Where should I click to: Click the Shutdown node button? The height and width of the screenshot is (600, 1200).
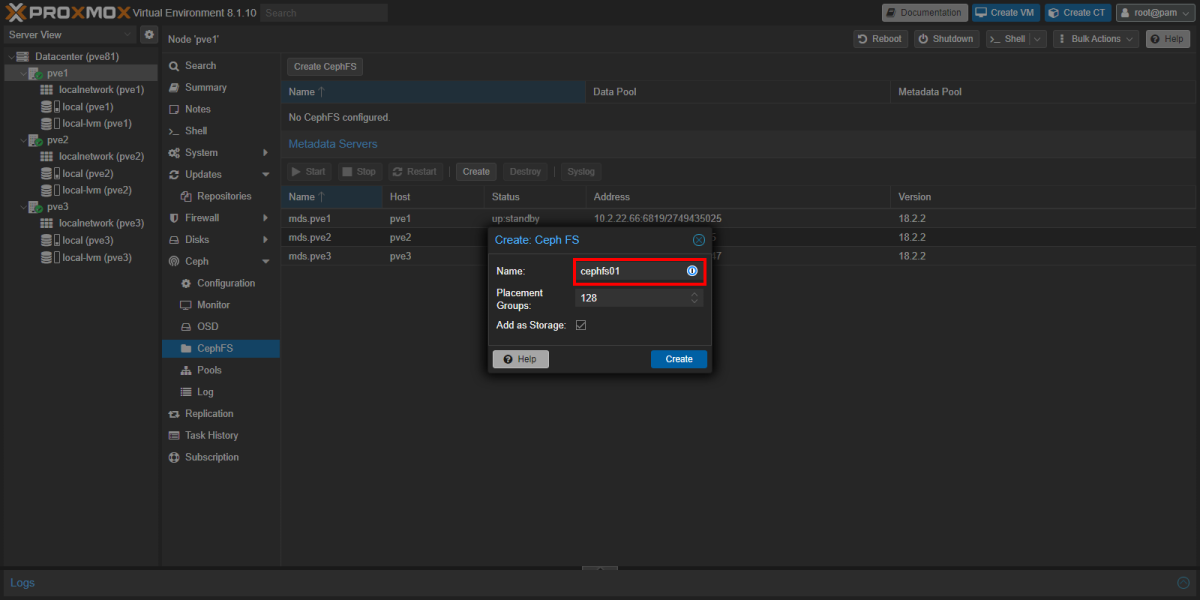point(945,39)
